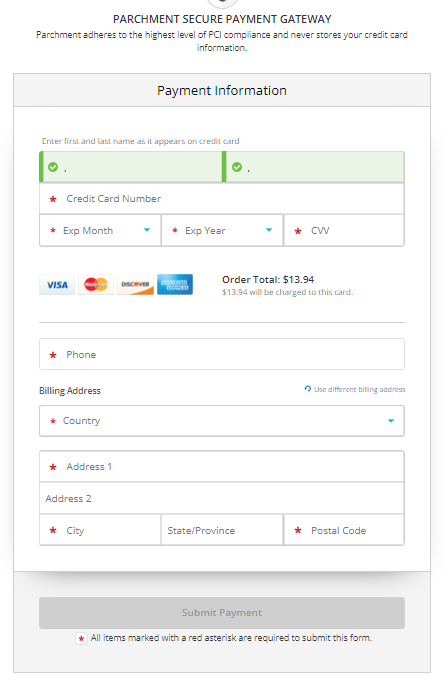The image size is (447, 691).
Task: Click the American Express card logo
Action: pos(175,285)
